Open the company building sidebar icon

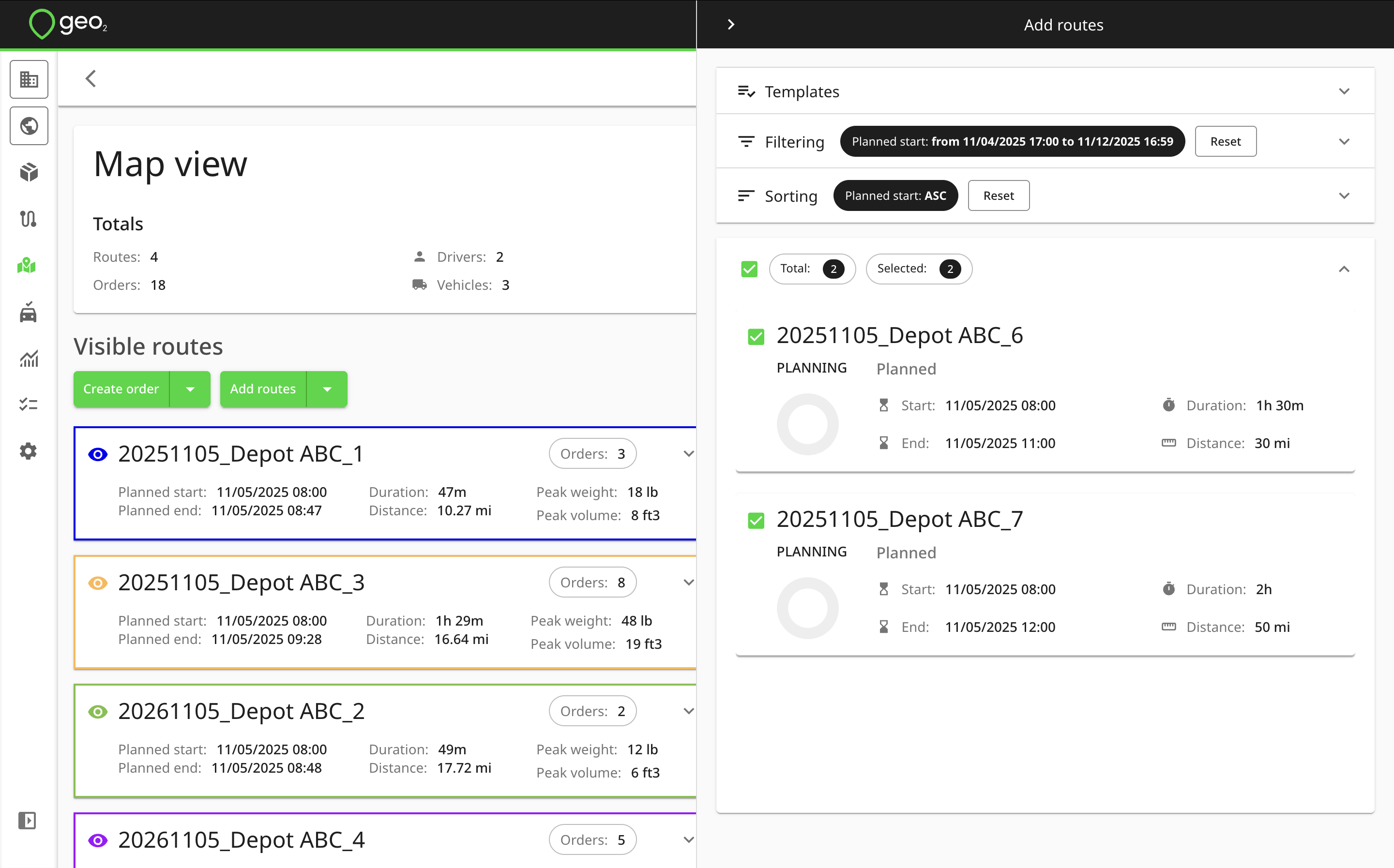[x=29, y=79]
